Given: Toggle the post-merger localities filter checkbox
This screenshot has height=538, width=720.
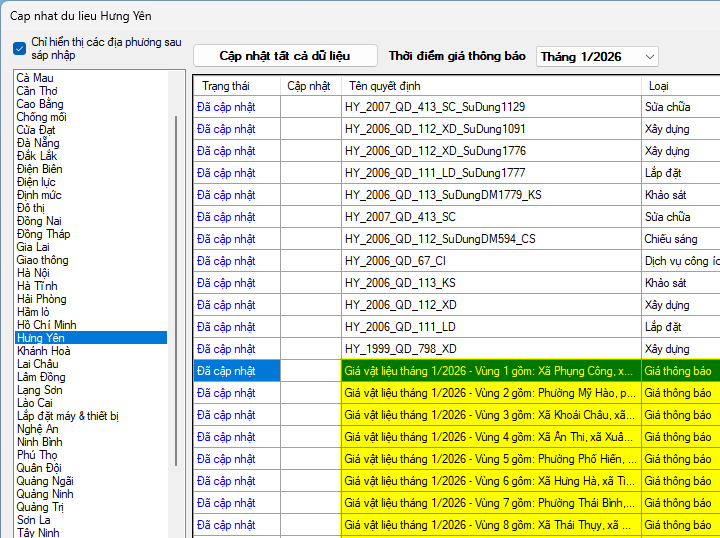Looking at the screenshot, I should coord(20,49).
